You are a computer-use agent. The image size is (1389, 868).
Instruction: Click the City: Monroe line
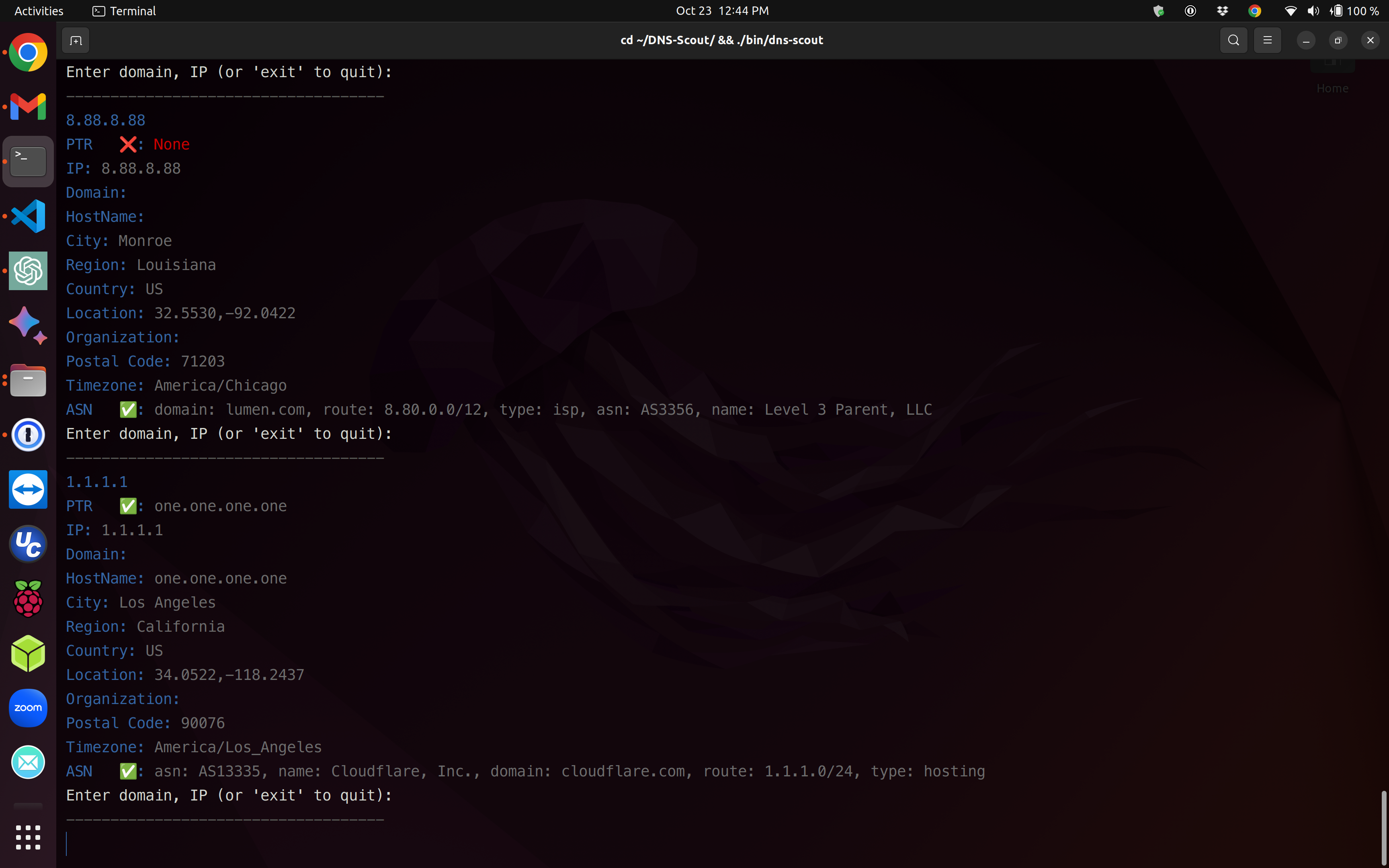click(x=119, y=241)
